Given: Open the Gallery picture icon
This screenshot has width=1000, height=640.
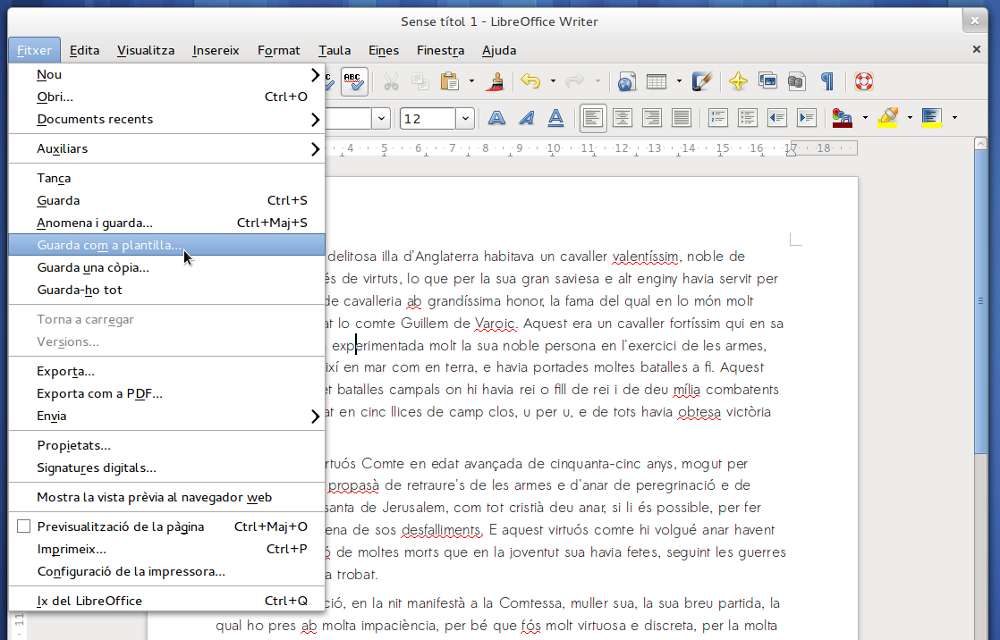Looking at the screenshot, I should 768,82.
